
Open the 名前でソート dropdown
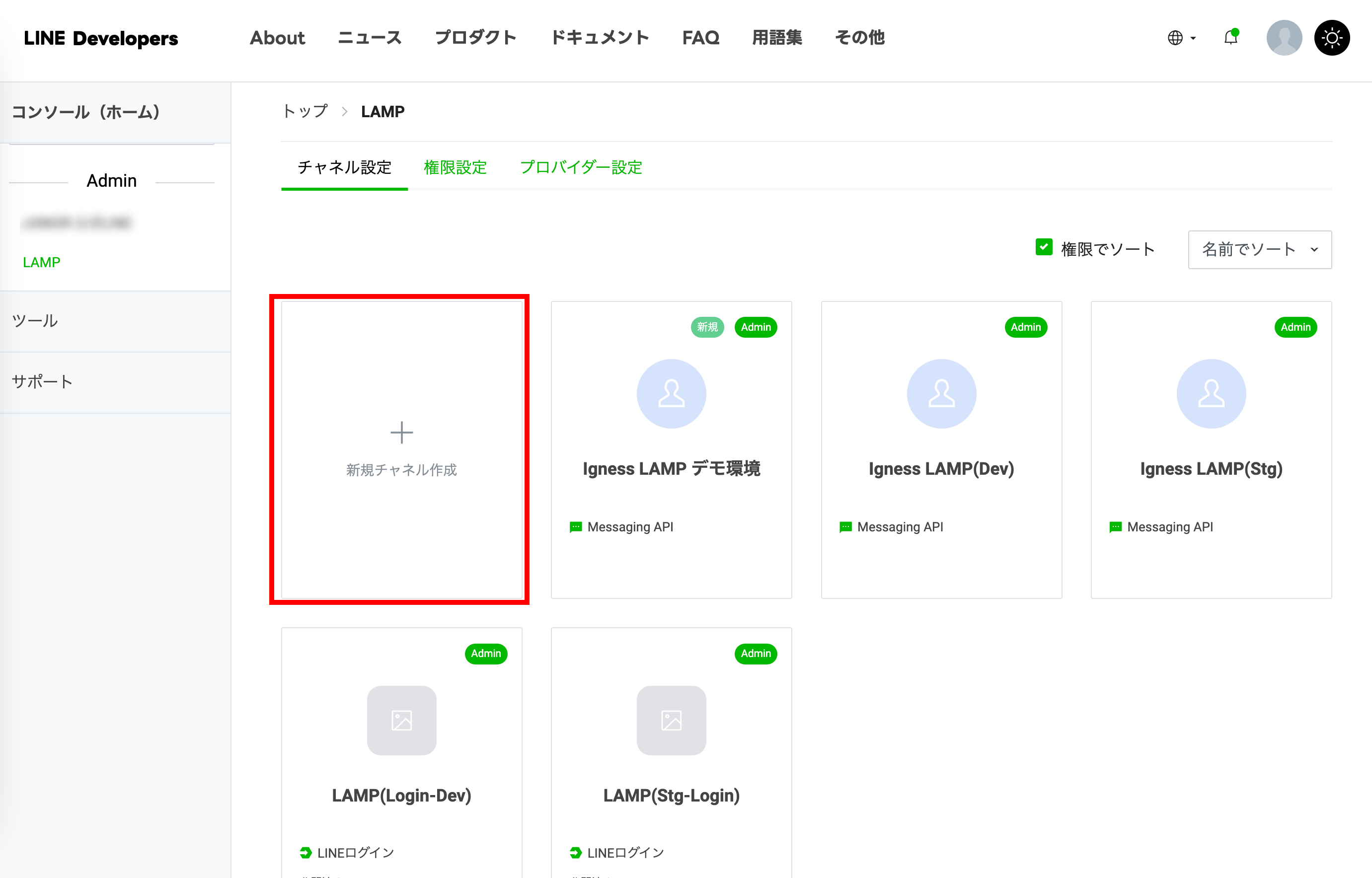pos(1259,249)
